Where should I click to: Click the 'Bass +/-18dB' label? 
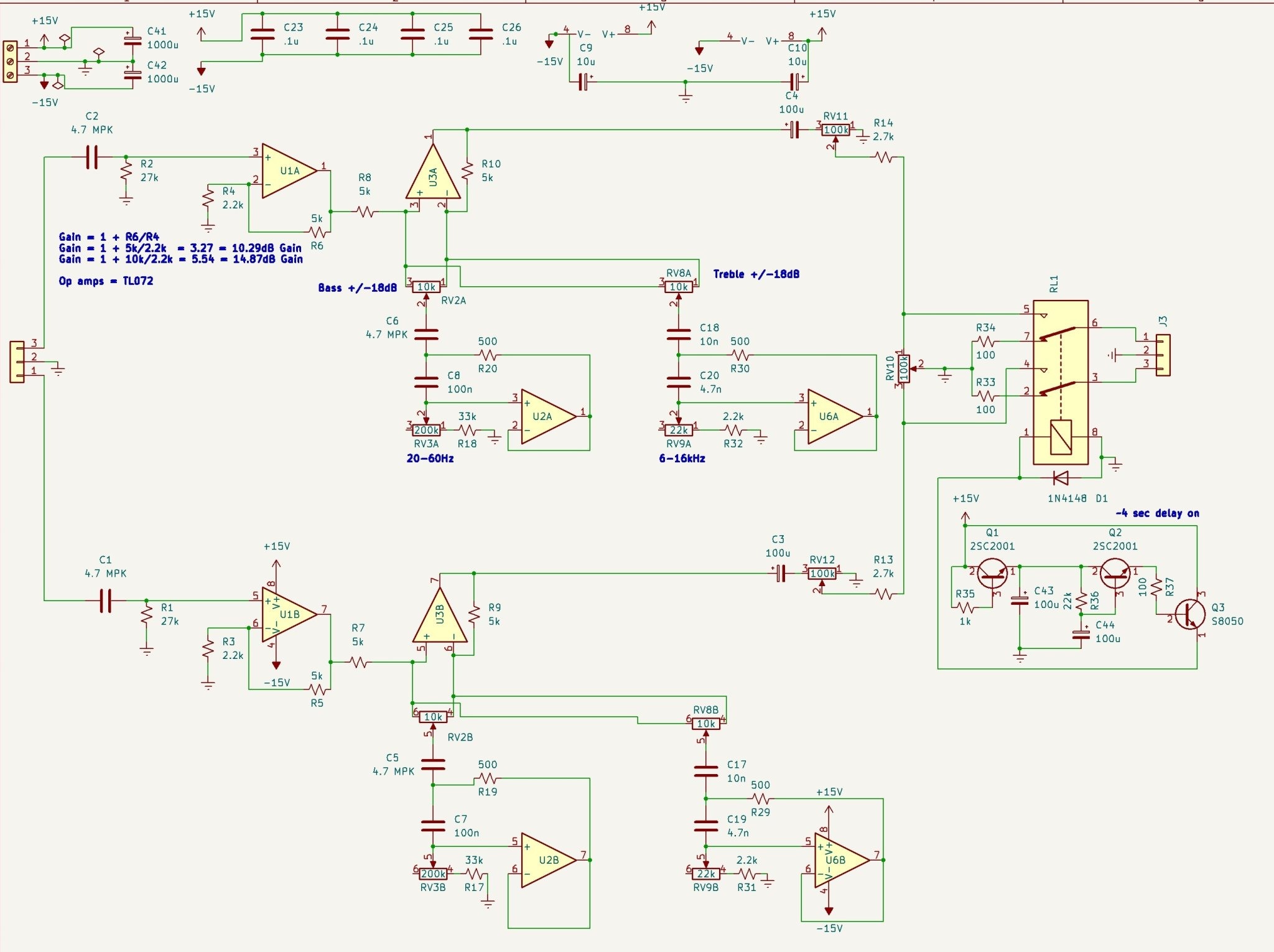click(357, 287)
